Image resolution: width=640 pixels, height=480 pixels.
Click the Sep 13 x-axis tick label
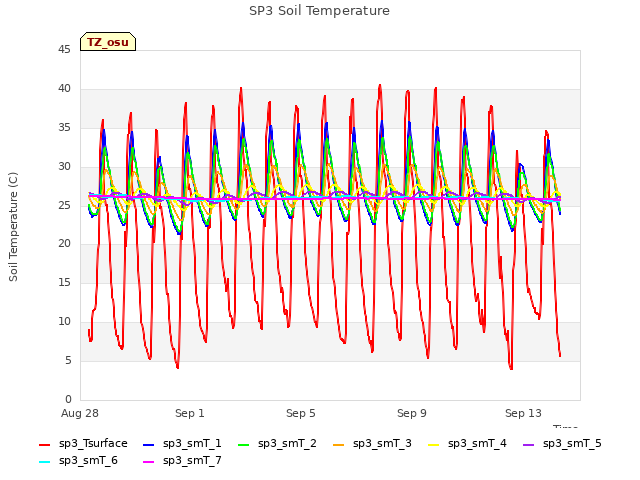[x=523, y=413]
